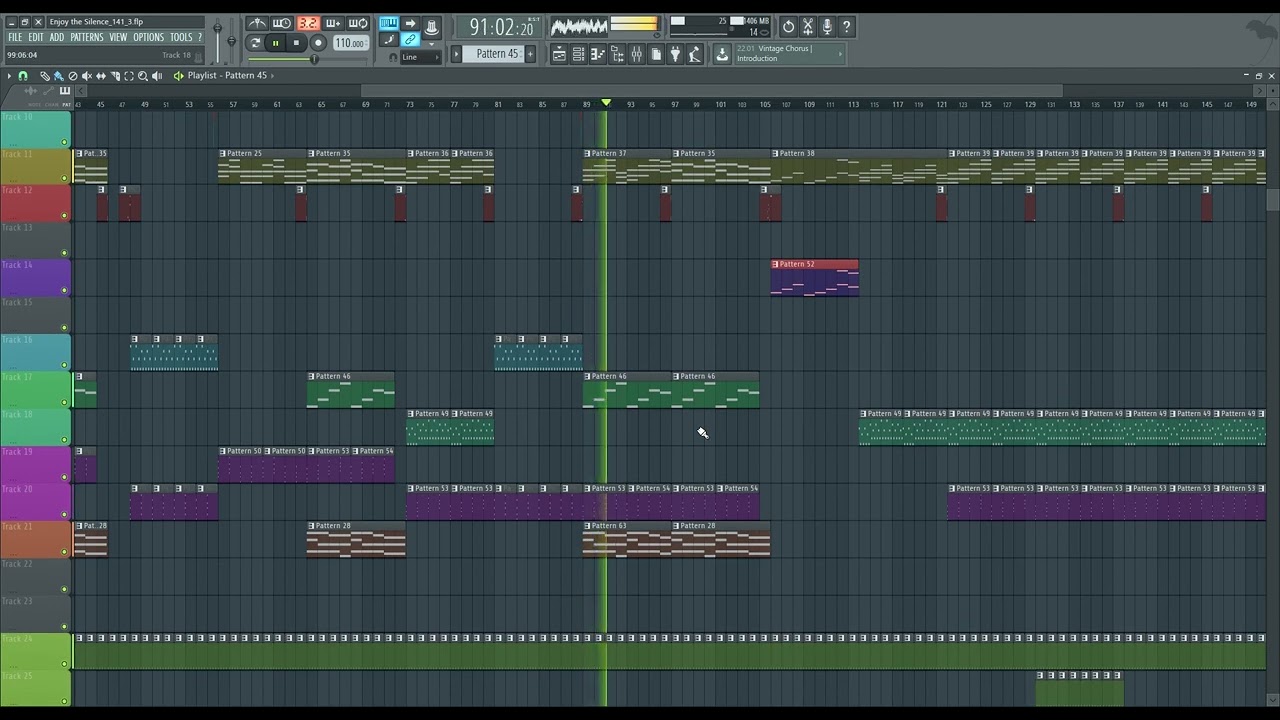Open the TOOLS menu

(181, 38)
